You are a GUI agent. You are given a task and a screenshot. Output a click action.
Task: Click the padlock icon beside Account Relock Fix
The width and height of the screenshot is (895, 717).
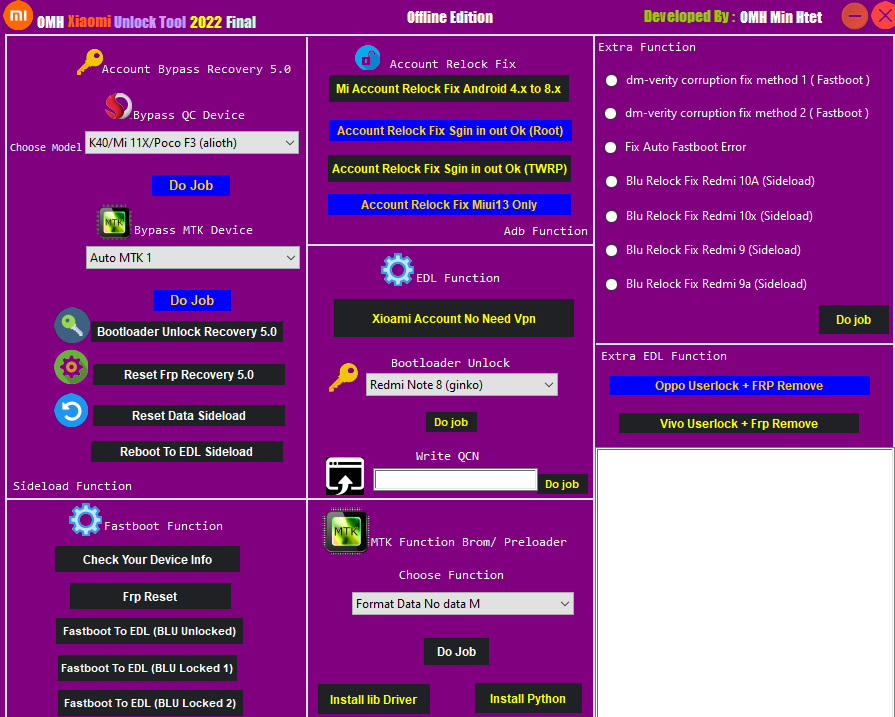368,58
